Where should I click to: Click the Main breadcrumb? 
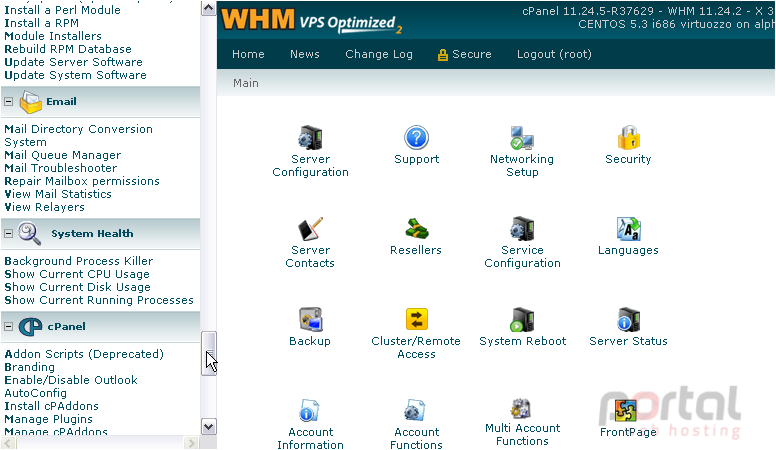246,83
